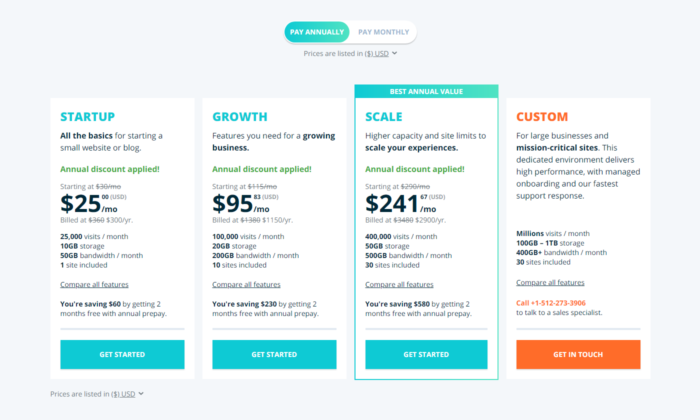
Task: Select the Growth plan heading
Action: click(240, 116)
